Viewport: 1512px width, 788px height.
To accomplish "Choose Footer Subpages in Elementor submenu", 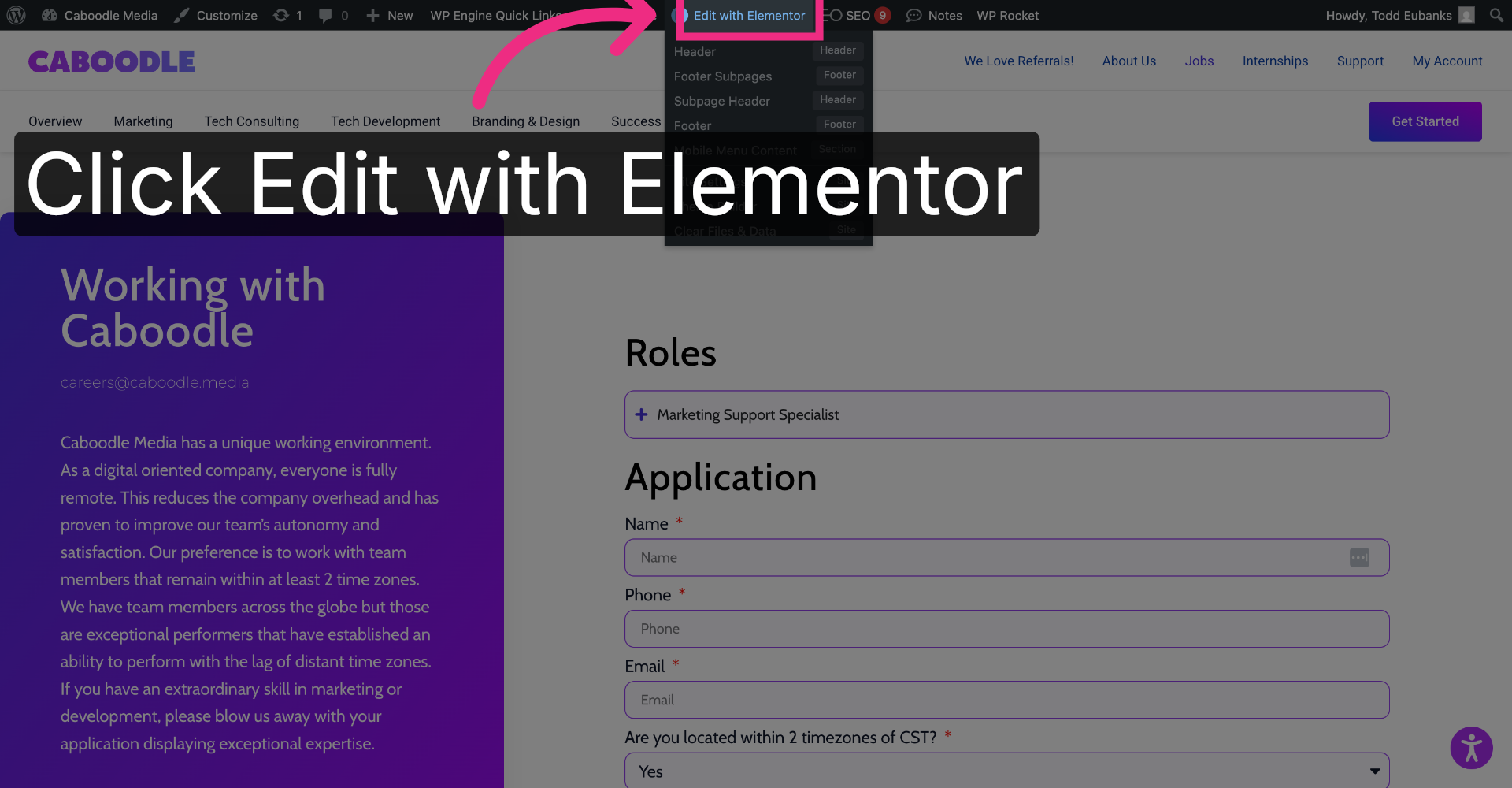I will pos(769,76).
